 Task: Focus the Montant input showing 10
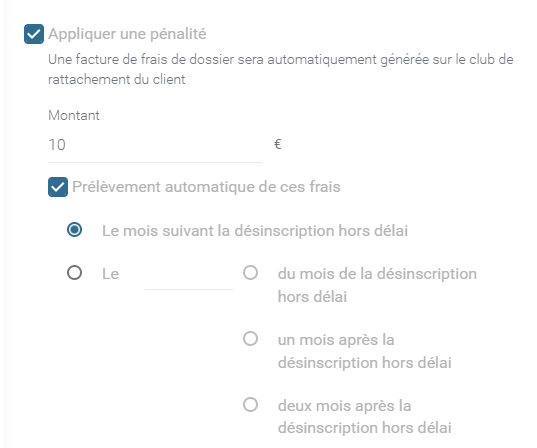155,145
